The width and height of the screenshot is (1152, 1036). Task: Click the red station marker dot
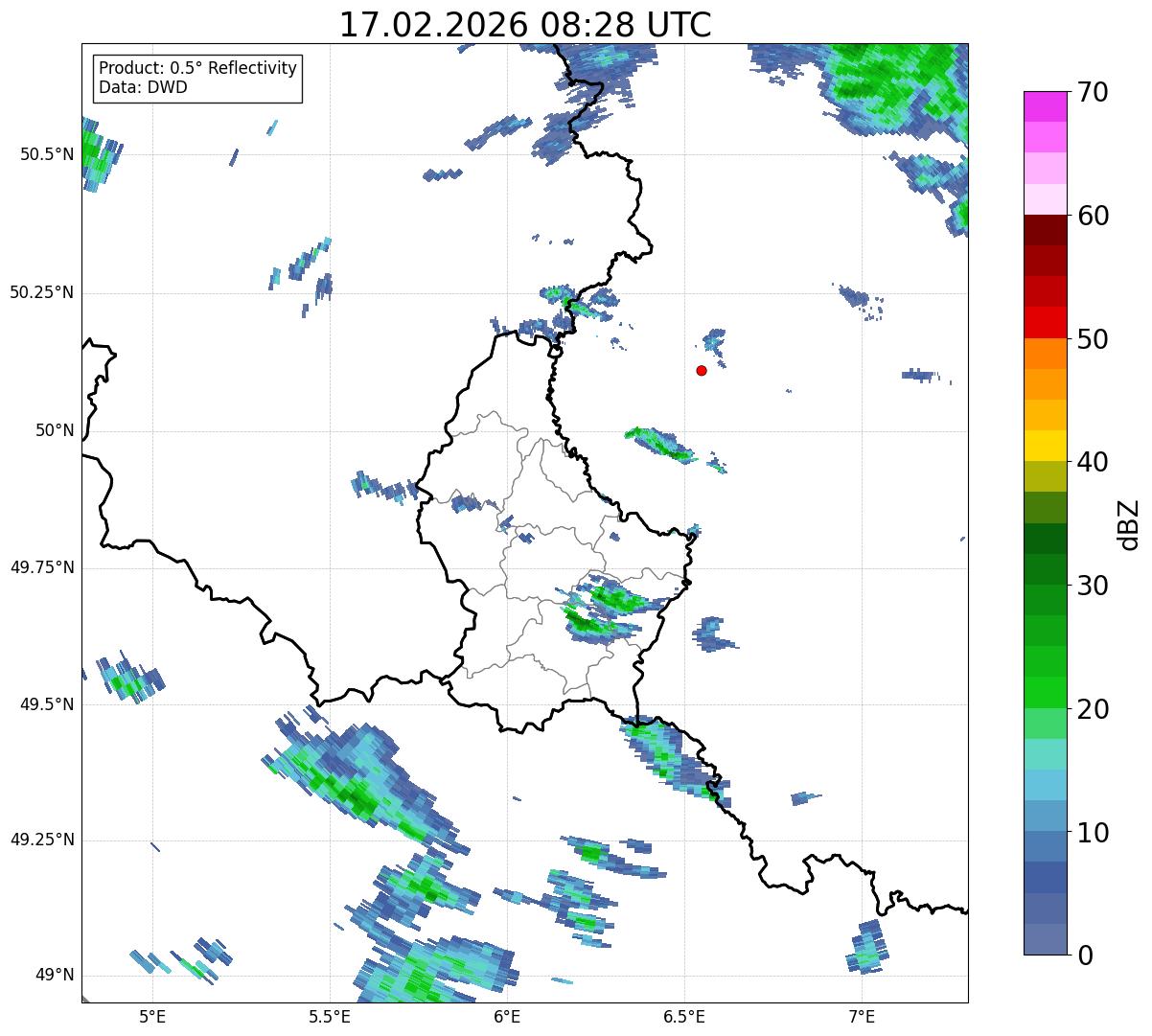point(702,370)
